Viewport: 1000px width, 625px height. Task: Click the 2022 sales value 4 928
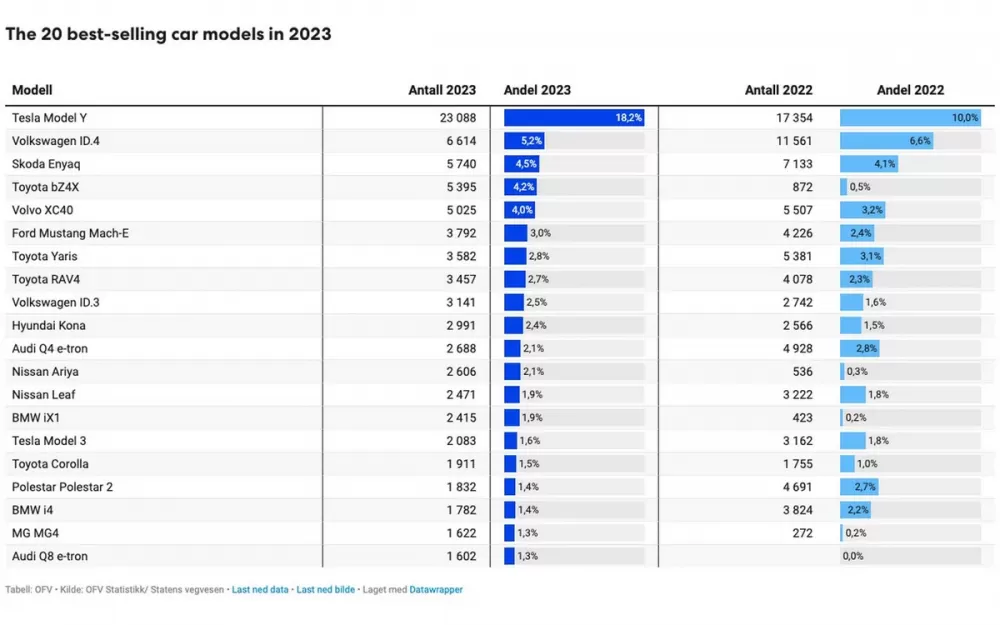tap(798, 348)
